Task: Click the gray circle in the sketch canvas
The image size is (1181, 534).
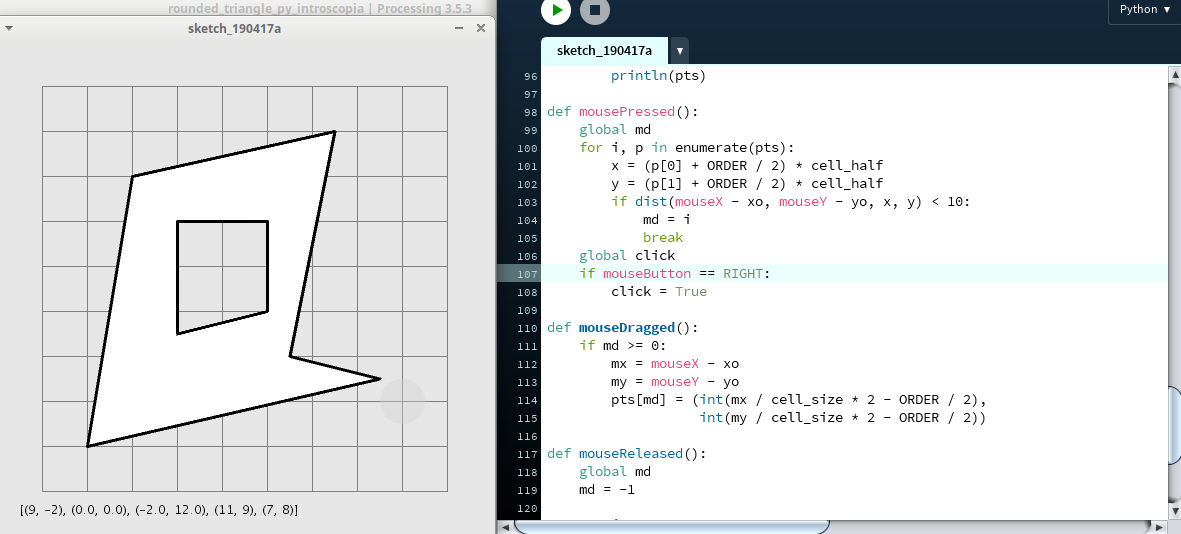Action: [x=402, y=401]
